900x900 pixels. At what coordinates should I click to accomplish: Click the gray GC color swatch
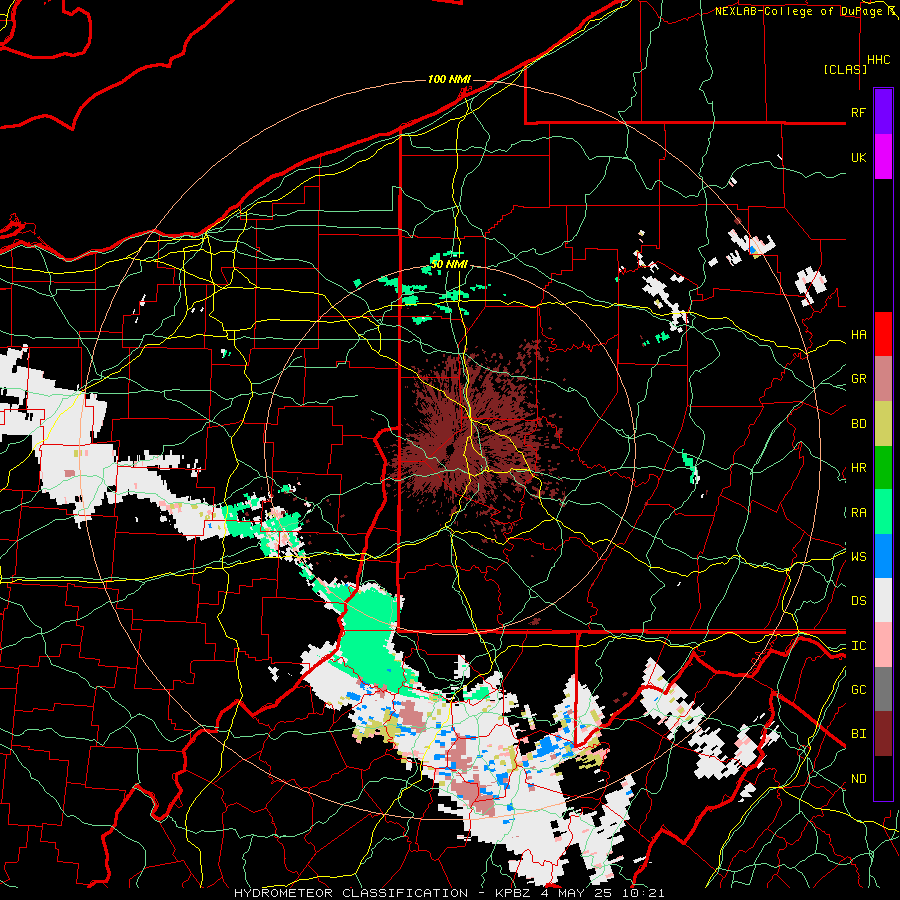pos(883,689)
